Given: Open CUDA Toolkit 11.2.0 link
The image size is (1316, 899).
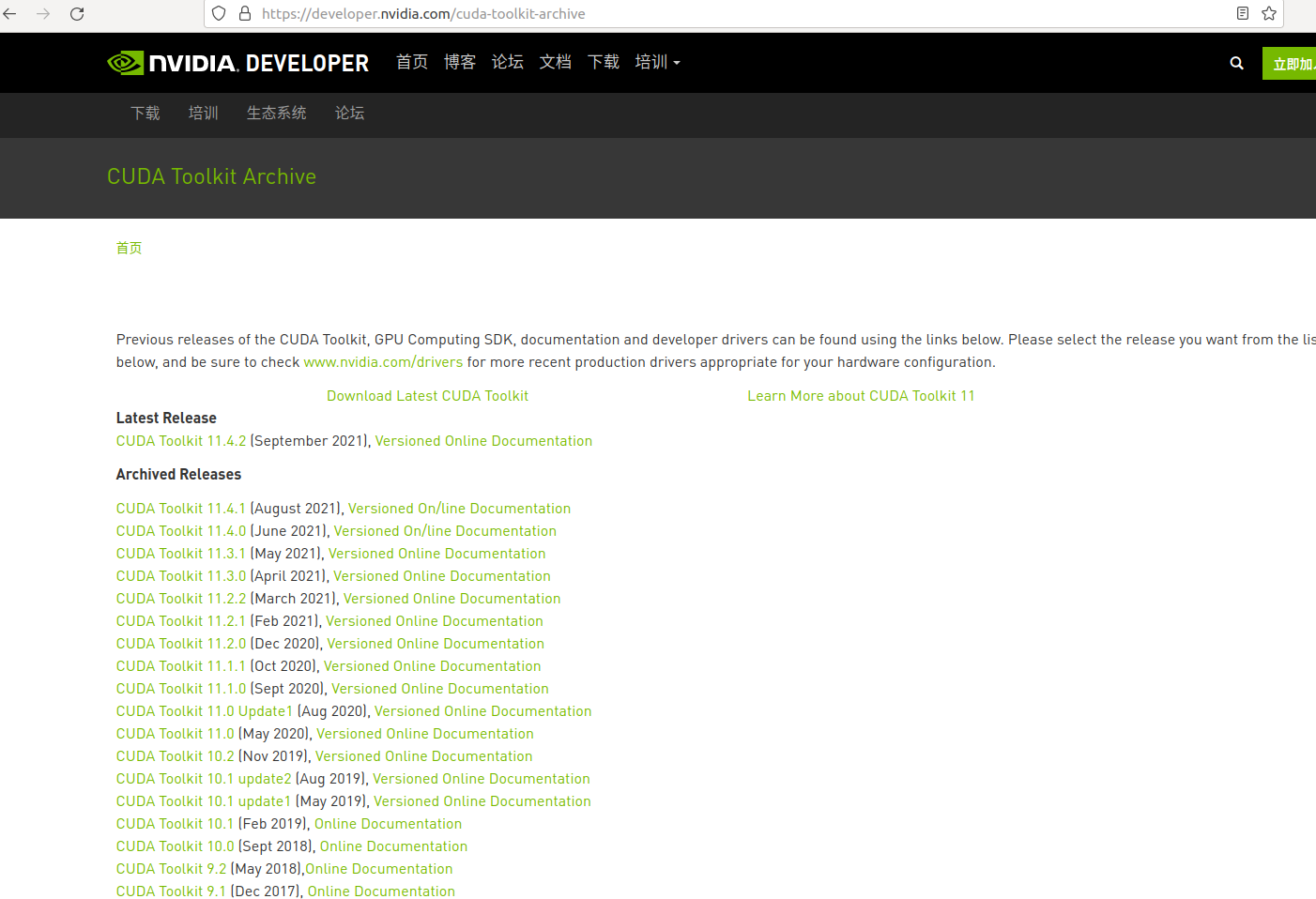Looking at the screenshot, I should 181,644.
